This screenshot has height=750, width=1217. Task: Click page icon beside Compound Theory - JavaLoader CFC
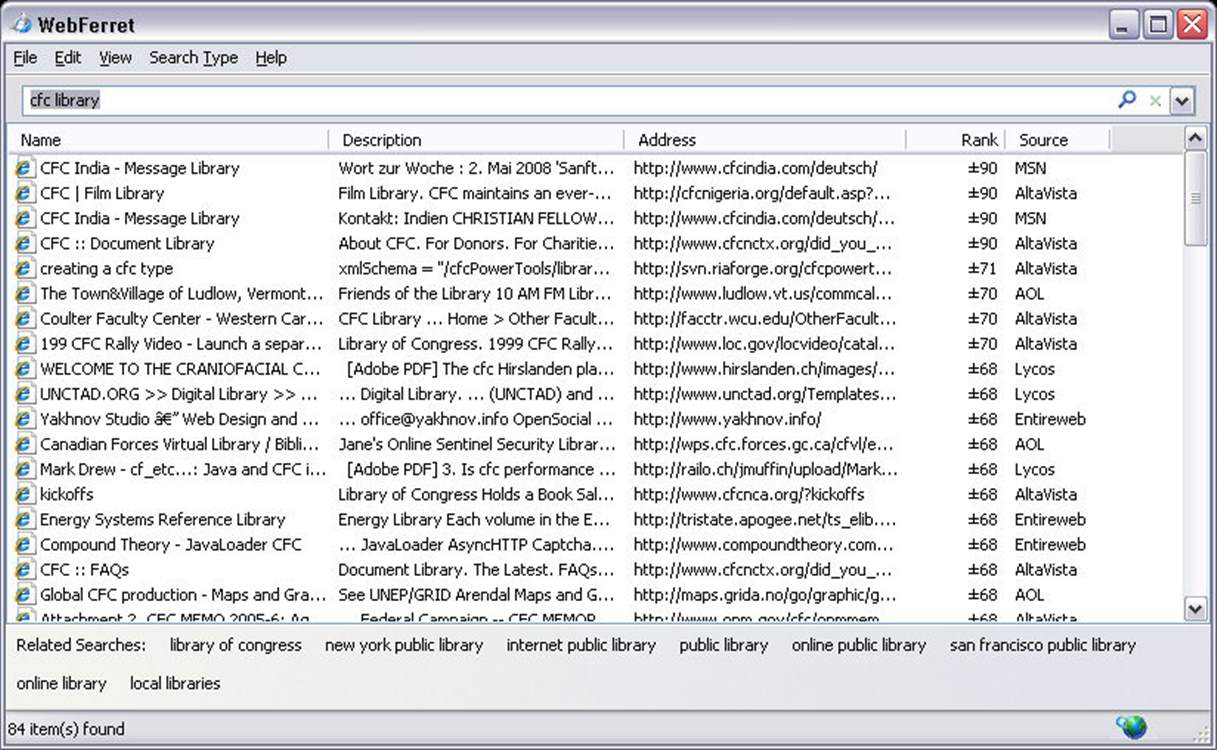24,544
